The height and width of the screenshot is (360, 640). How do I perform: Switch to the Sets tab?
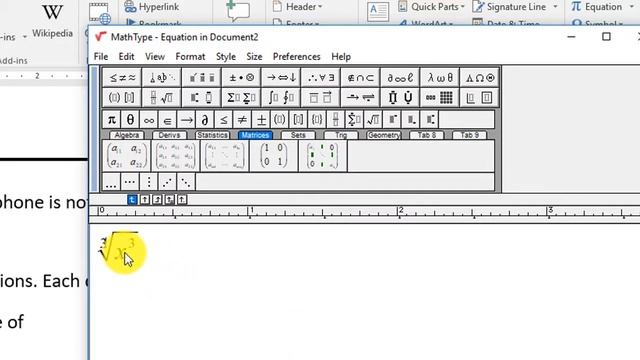coord(298,135)
